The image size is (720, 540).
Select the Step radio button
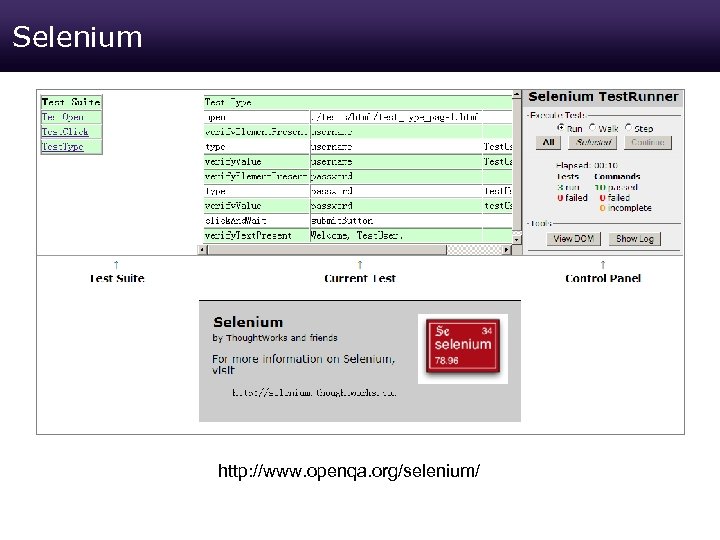[628, 128]
